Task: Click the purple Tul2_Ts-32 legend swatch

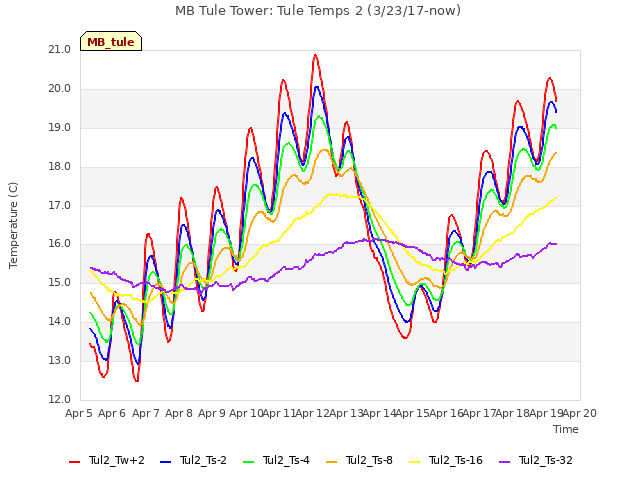Action: point(504,462)
